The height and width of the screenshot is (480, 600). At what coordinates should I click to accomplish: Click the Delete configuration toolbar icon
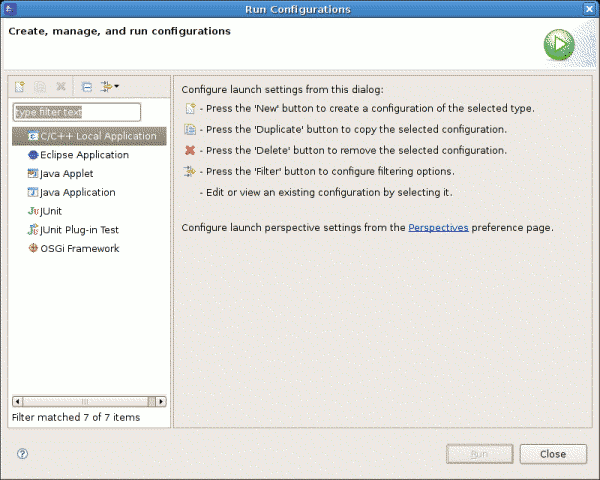[x=61, y=87]
